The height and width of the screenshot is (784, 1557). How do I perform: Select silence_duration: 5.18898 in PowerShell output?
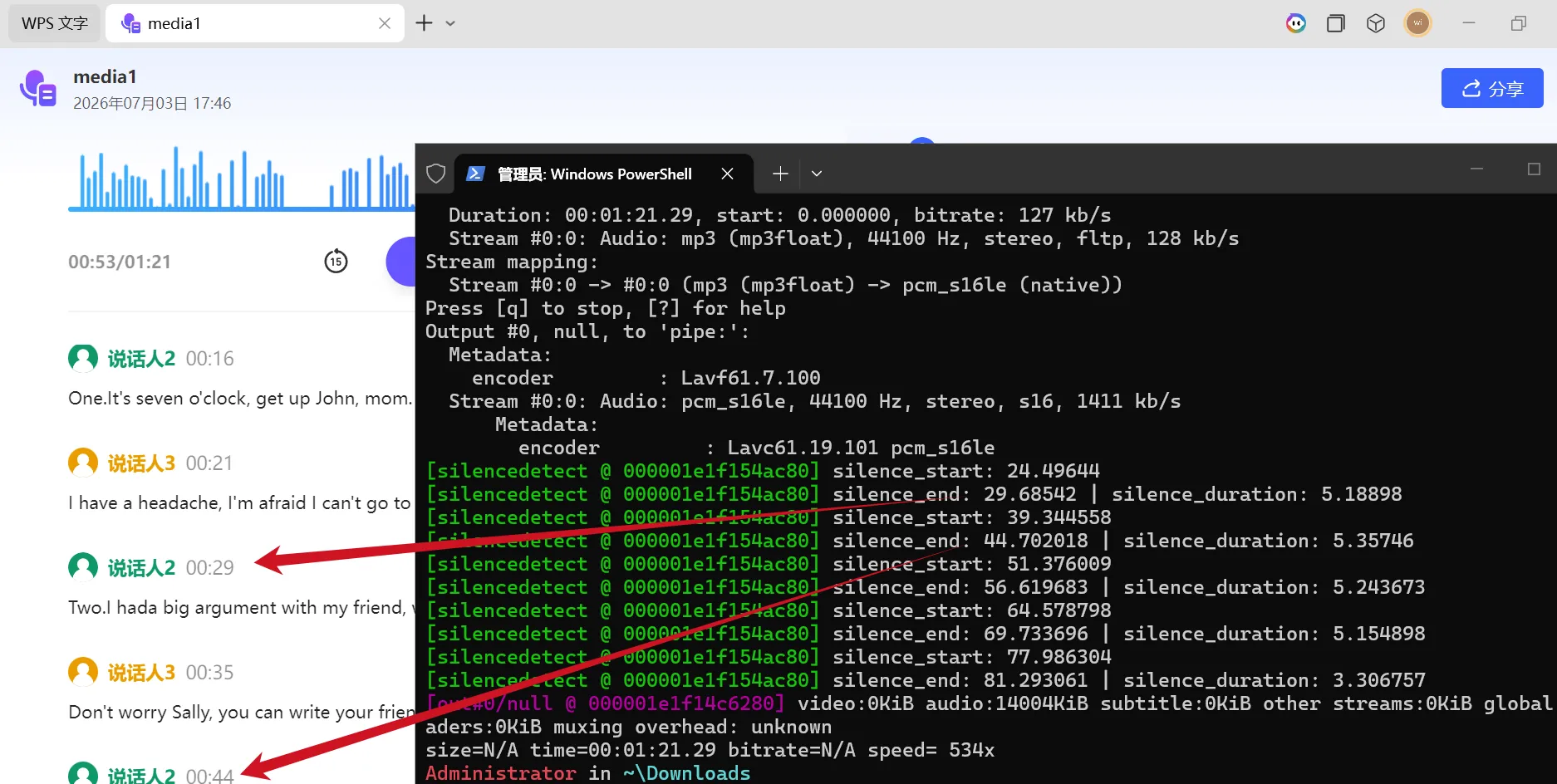pos(1256,494)
